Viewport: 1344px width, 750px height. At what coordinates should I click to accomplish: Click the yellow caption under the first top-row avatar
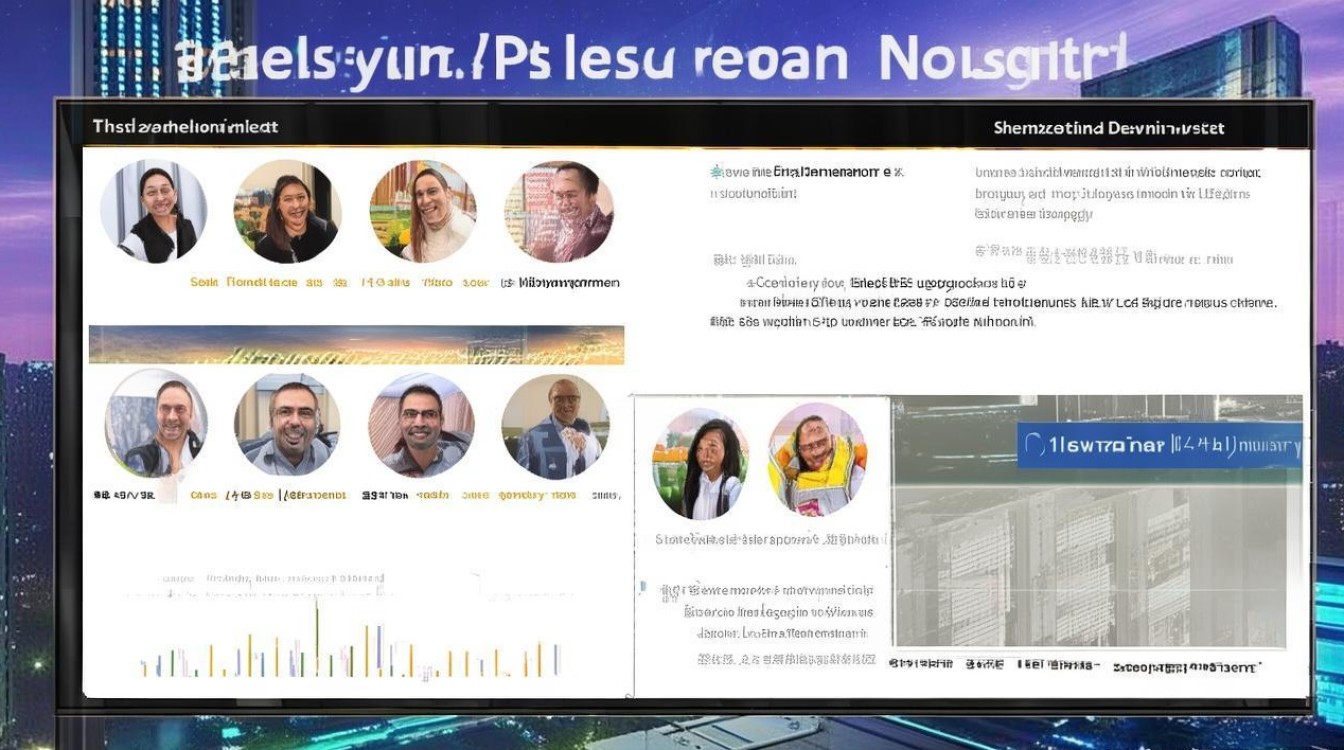[204, 283]
